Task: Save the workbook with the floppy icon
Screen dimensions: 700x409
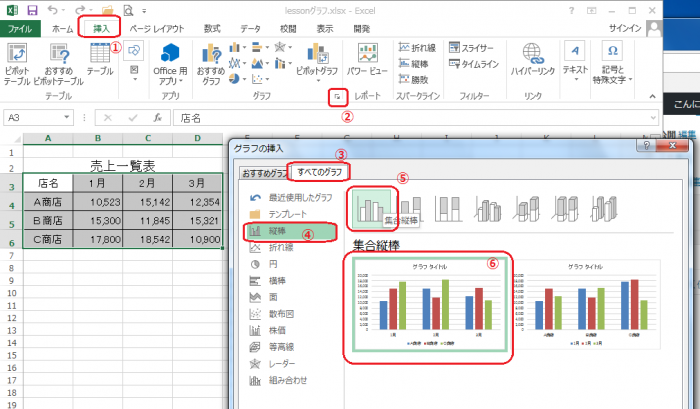Action: coord(32,10)
